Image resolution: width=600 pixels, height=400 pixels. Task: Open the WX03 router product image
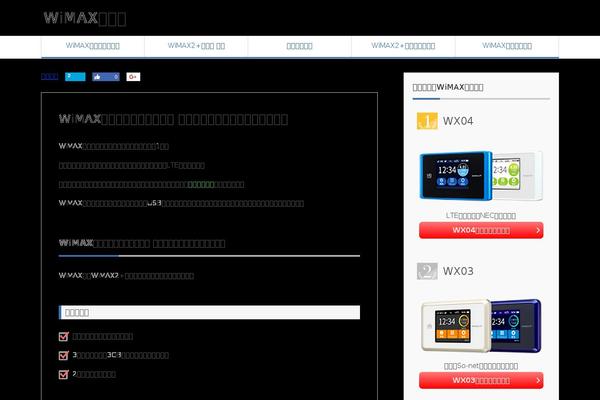(481, 326)
